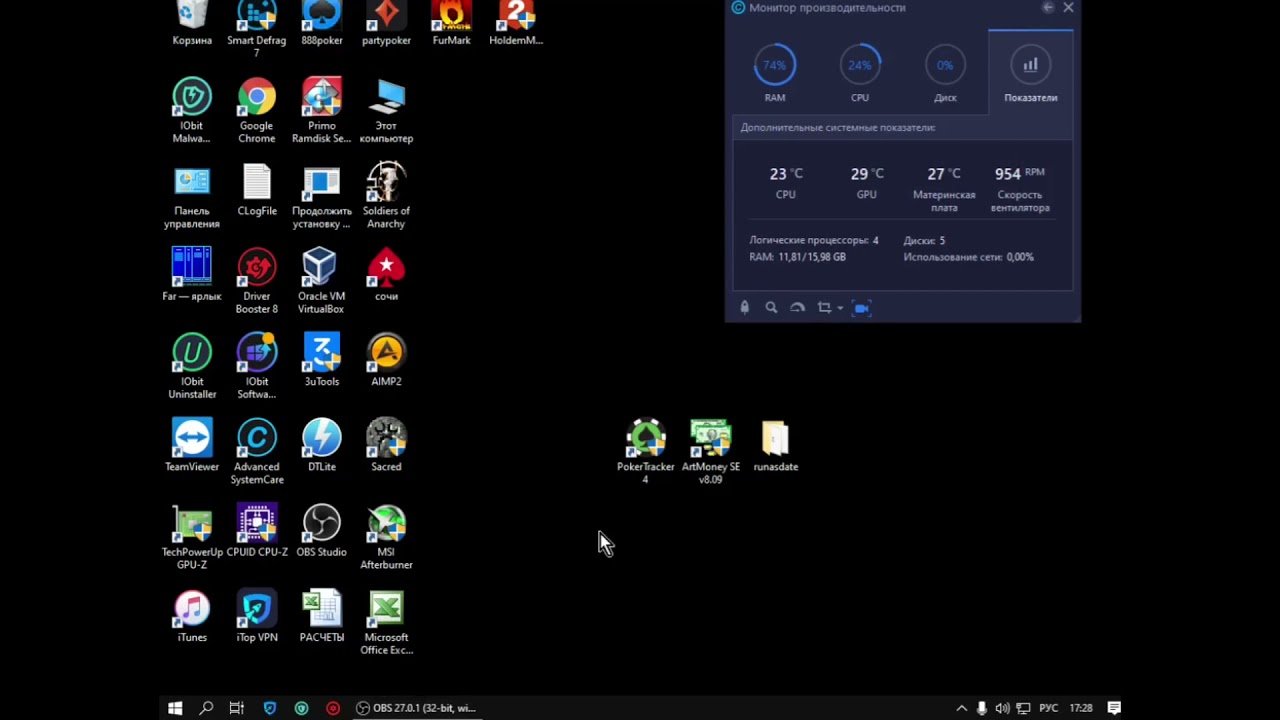Click the volume speaker tray icon
Viewport: 1280px width, 720px height.
(1002, 708)
